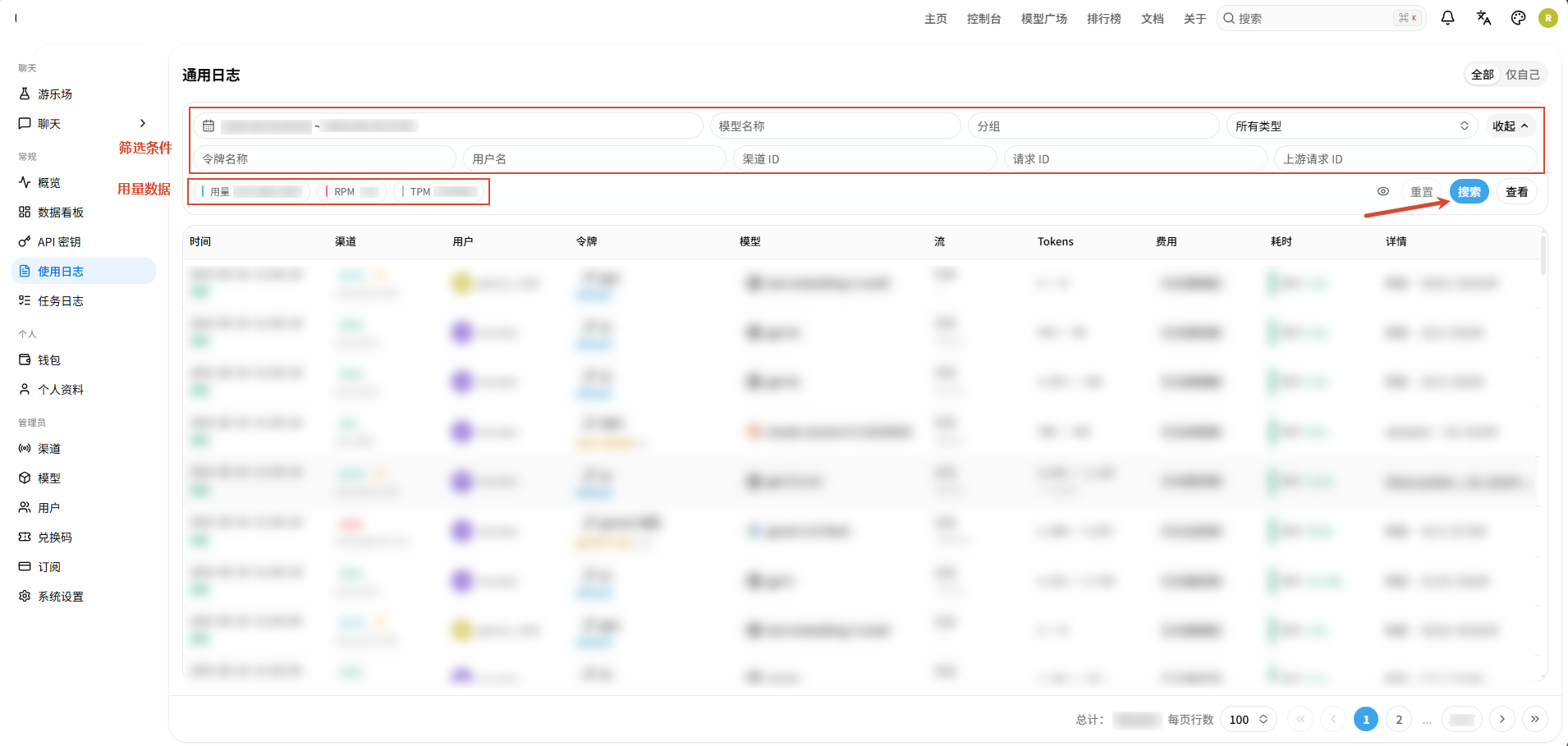The image size is (1568, 746).
Task: Open 任务日志 in the sidebar
Action: (x=84, y=301)
